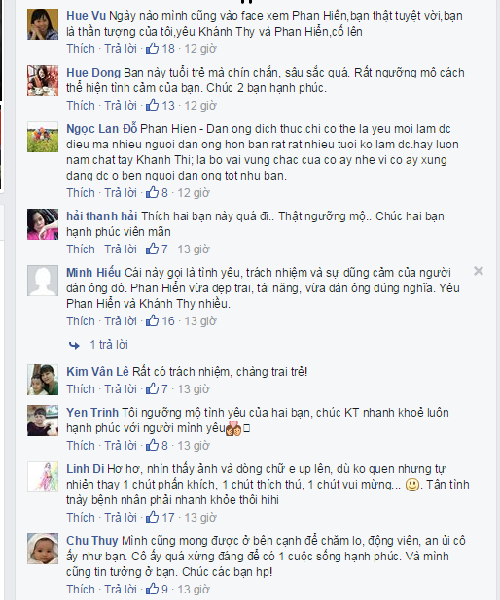The width and height of the screenshot is (500, 600).
Task: Reply to Hue Dong's comment via Trả lời
Action: click(x=121, y=105)
